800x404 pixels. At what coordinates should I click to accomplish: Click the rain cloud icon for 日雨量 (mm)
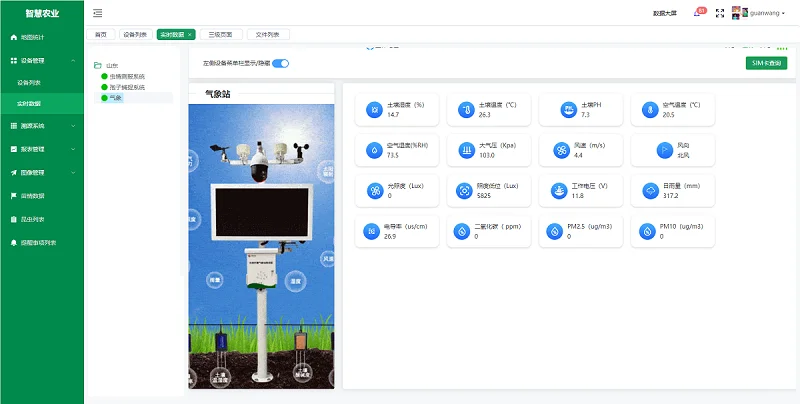tap(651, 191)
